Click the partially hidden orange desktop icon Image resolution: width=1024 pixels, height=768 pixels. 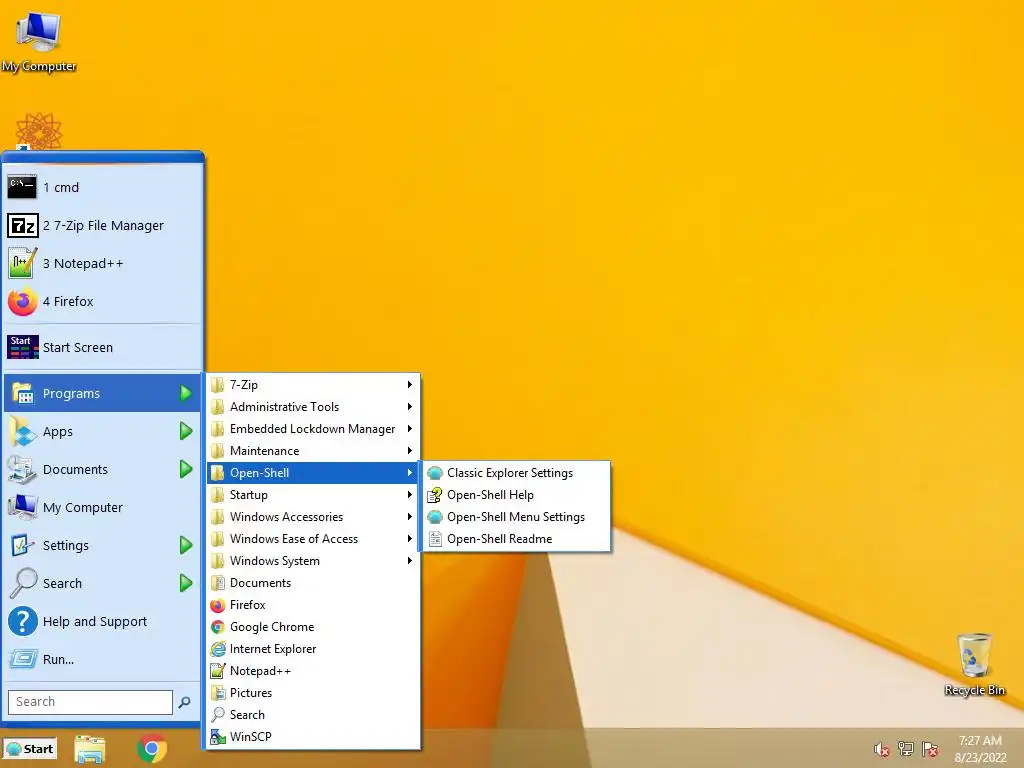pos(39,131)
